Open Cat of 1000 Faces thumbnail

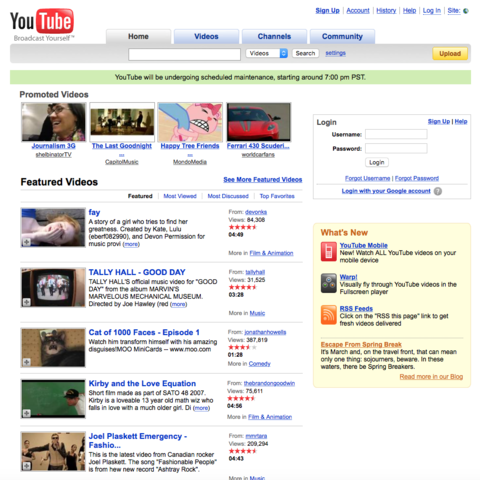coord(53,348)
